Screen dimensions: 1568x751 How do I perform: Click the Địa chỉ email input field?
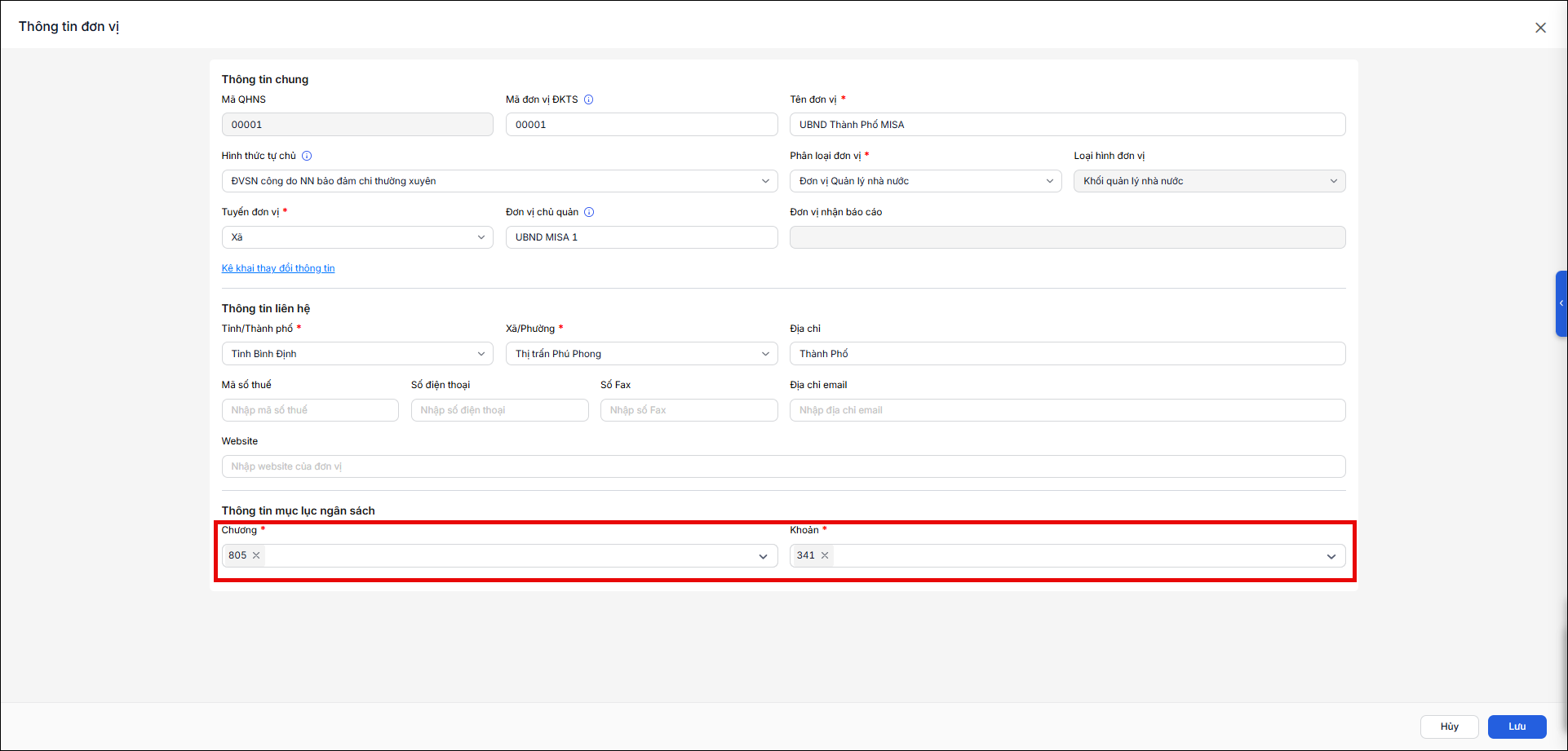click(1067, 410)
